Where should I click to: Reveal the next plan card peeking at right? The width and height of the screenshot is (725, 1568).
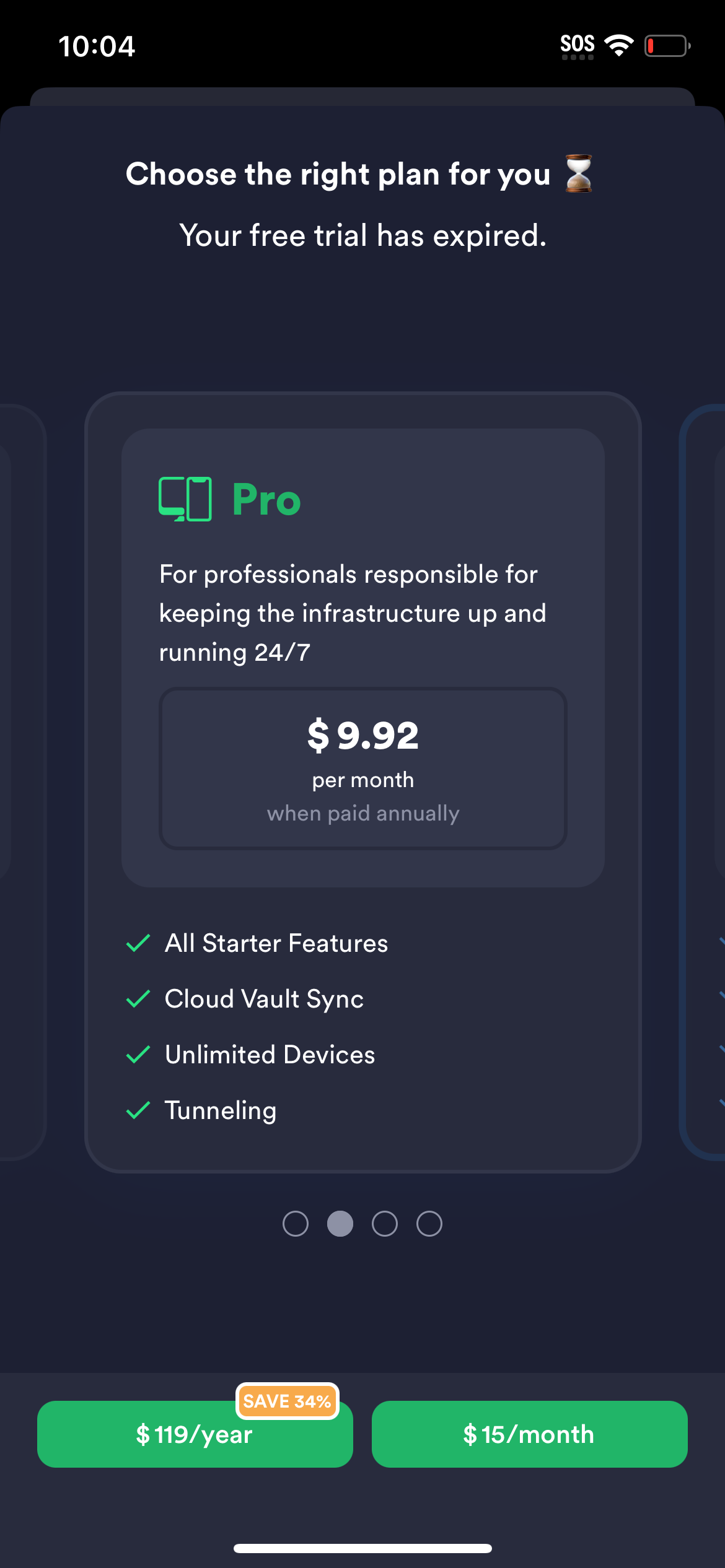(704, 780)
